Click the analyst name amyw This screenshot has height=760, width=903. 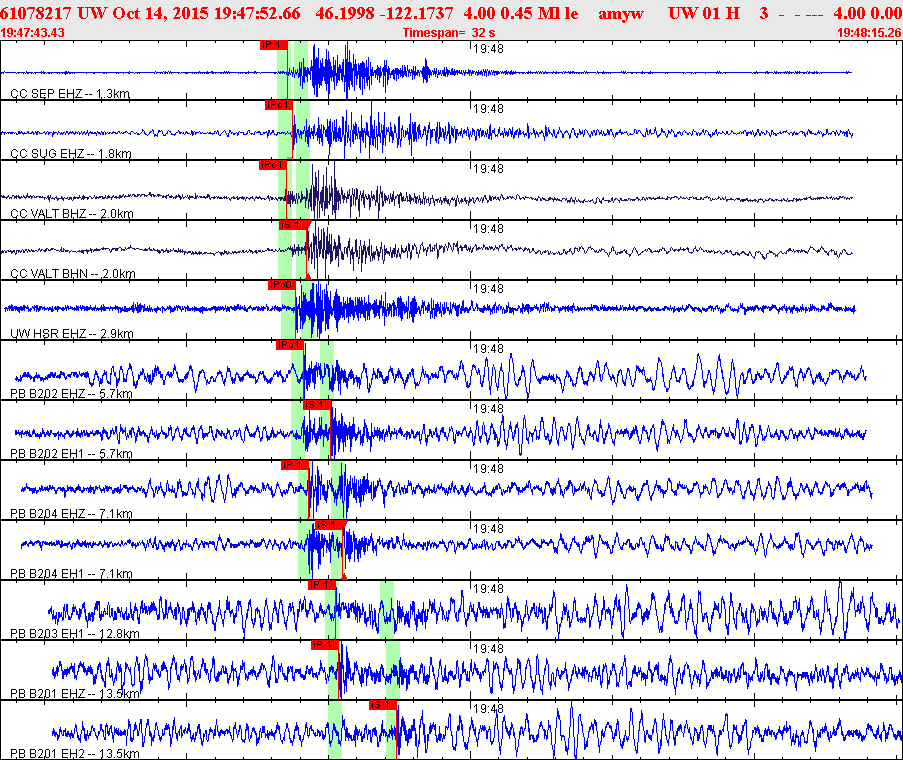[621, 13]
